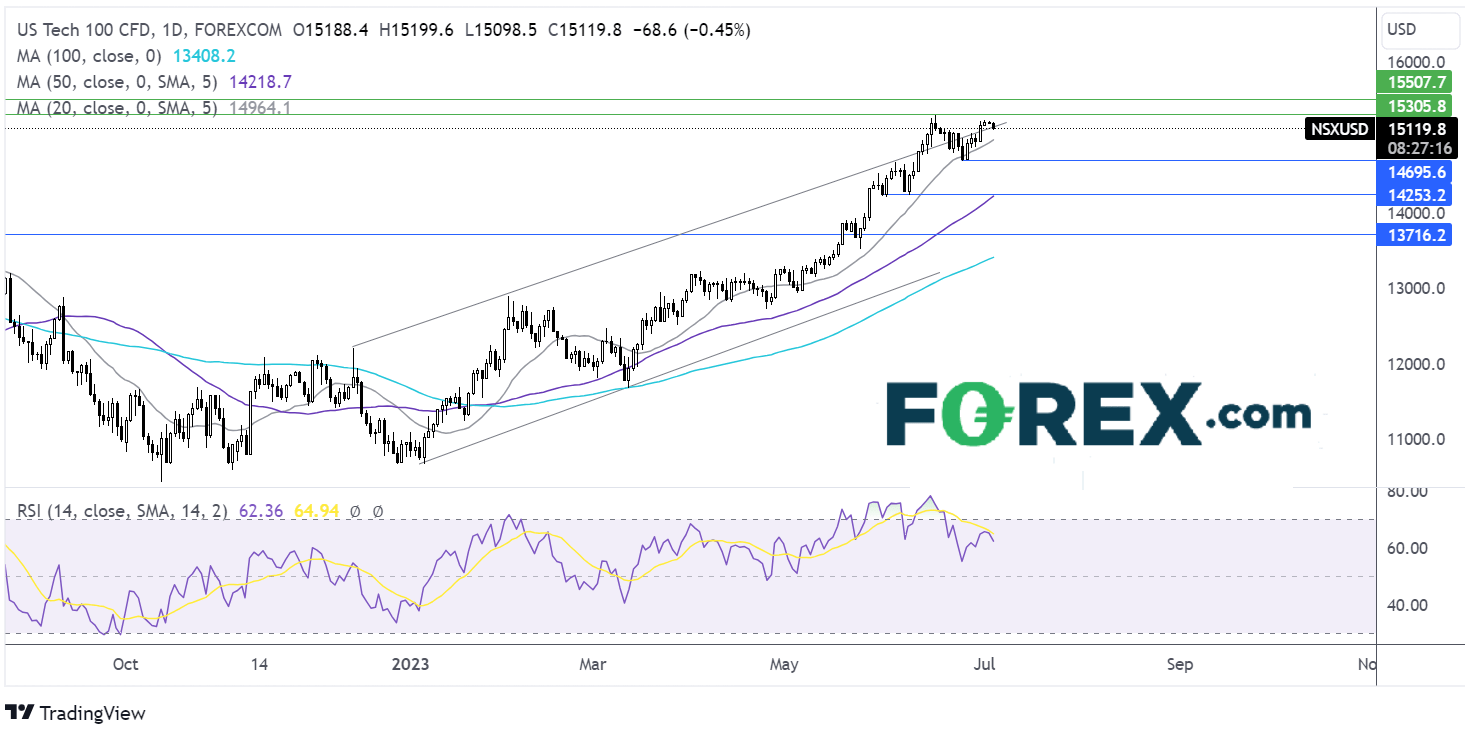The width and height of the screenshot is (1465, 739).
Task: Click the Sep label on time axis
Action: point(1180,664)
